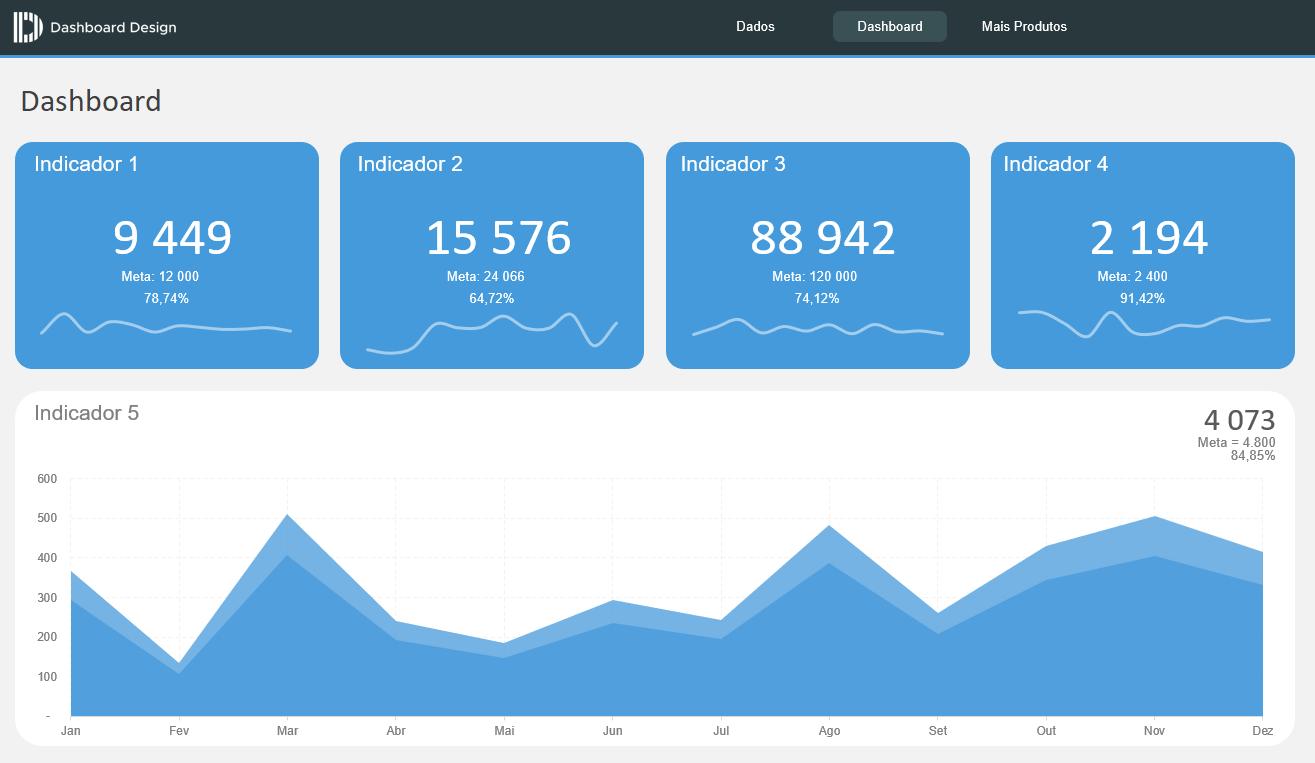Image resolution: width=1315 pixels, height=763 pixels.
Task: Click the Indicador 1 sparkline chart
Action: [x=166, y=325]
